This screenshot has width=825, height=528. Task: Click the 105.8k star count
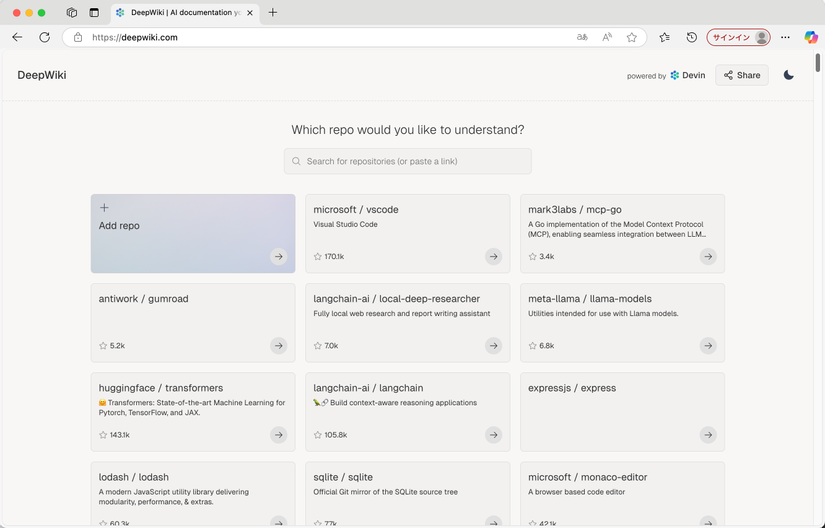pos(336,435)
